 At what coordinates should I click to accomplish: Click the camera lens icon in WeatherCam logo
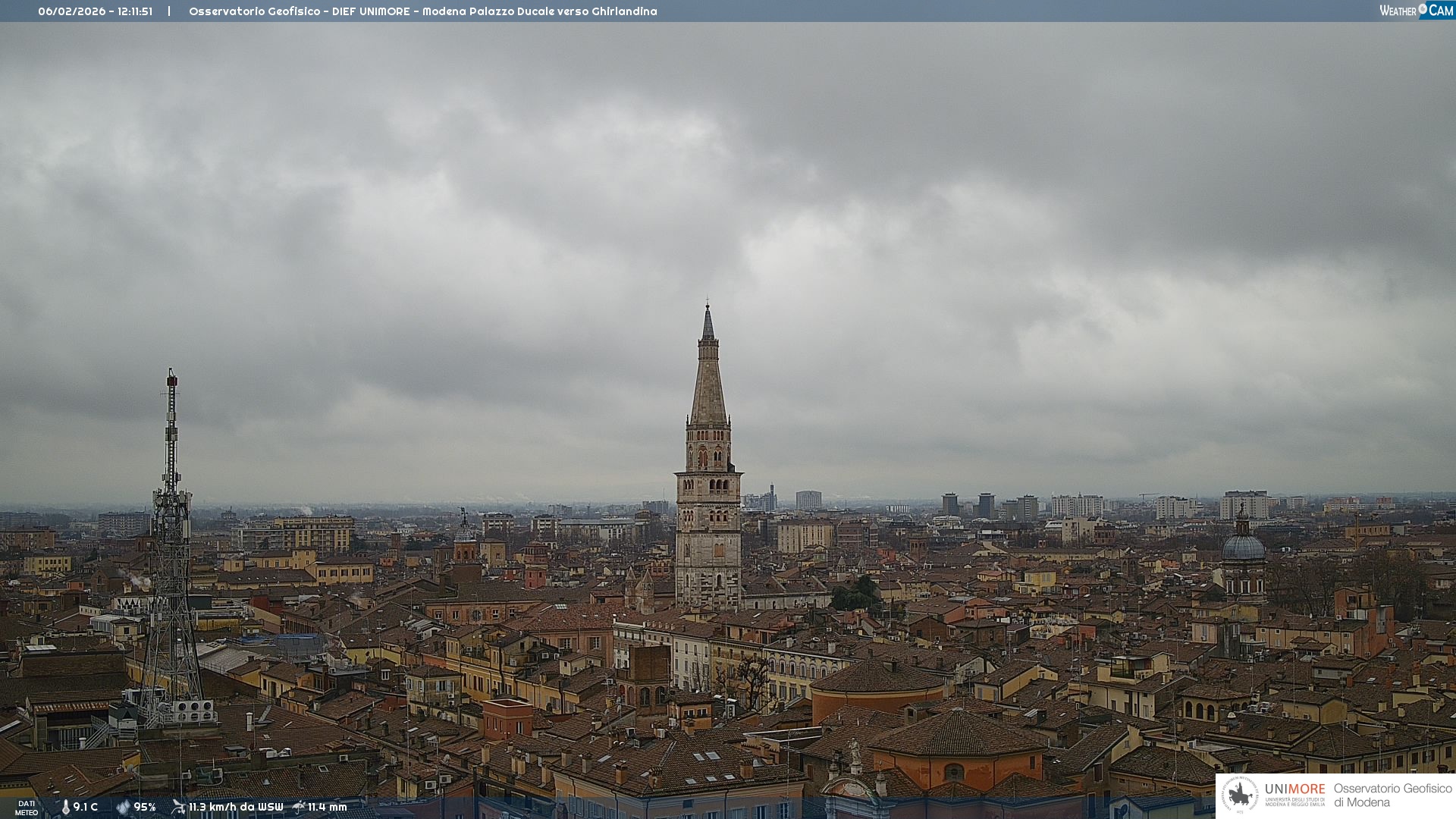tap(1423, 9)
